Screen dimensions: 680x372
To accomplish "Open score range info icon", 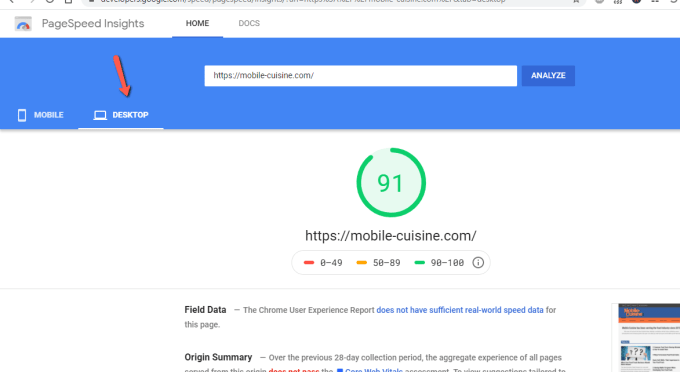I will [x=478, y=262].
